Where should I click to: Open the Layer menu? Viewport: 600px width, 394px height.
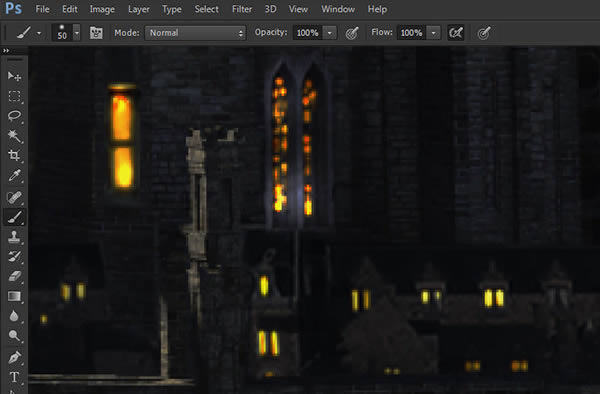coord(139,9)
